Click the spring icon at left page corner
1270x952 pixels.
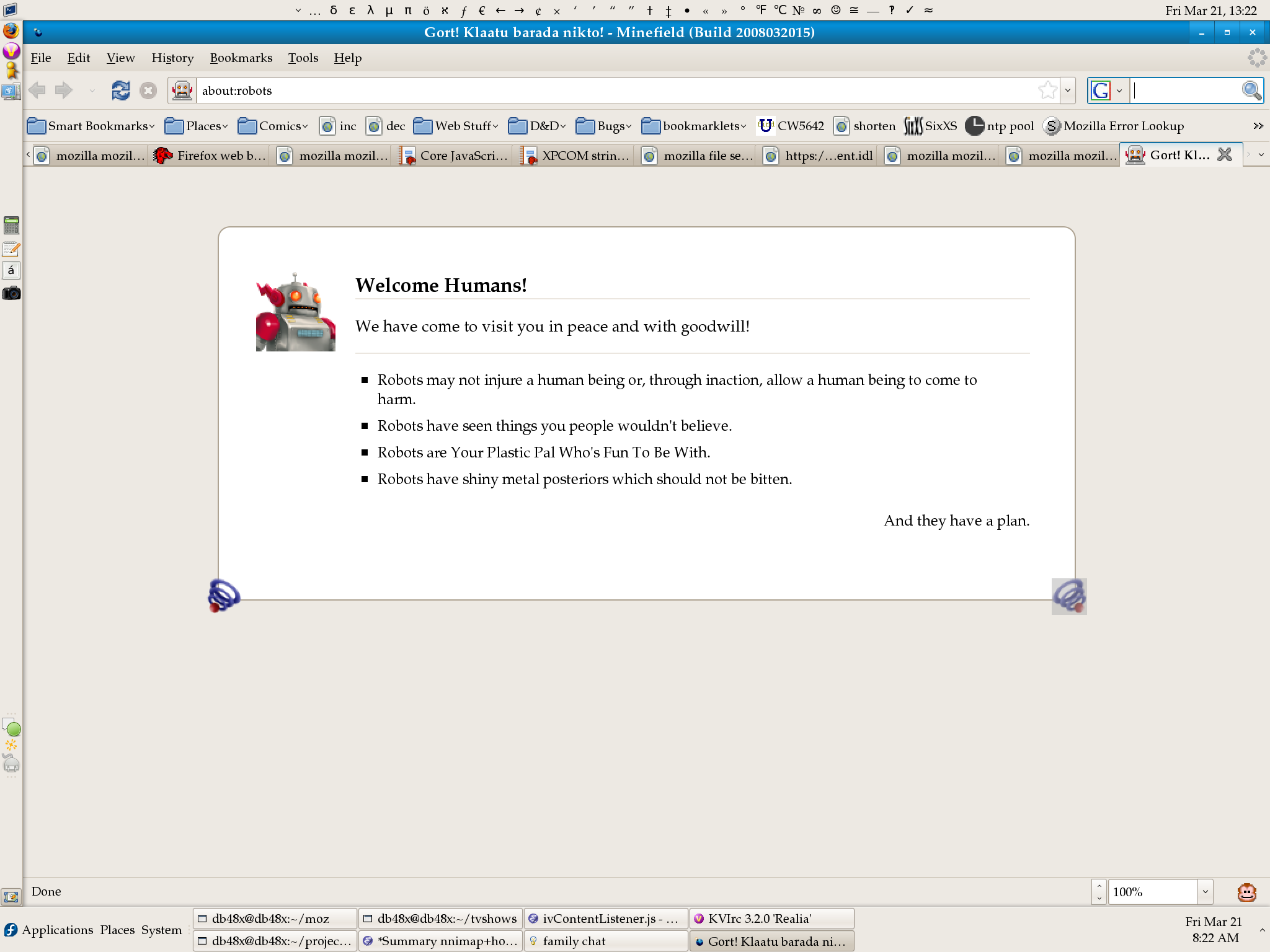point(223,596)
